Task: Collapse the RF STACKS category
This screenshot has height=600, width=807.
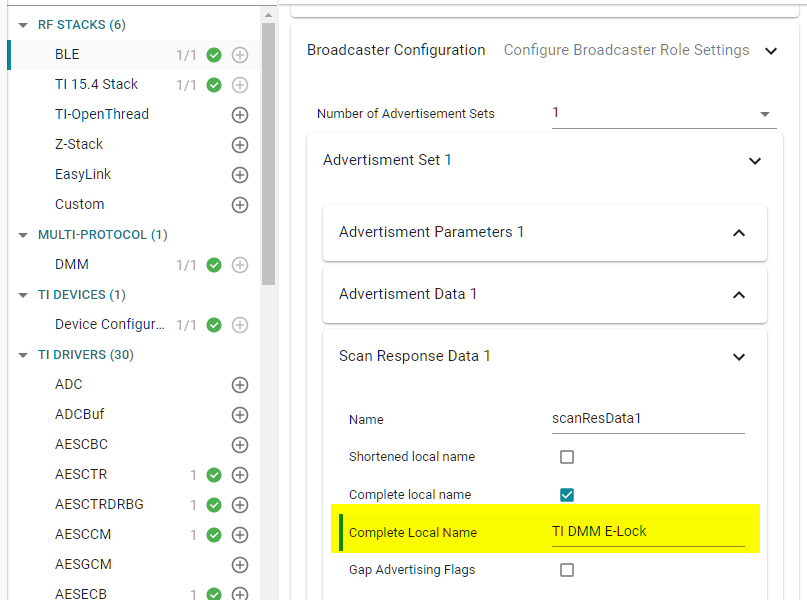Action: [x=24, y=25]
